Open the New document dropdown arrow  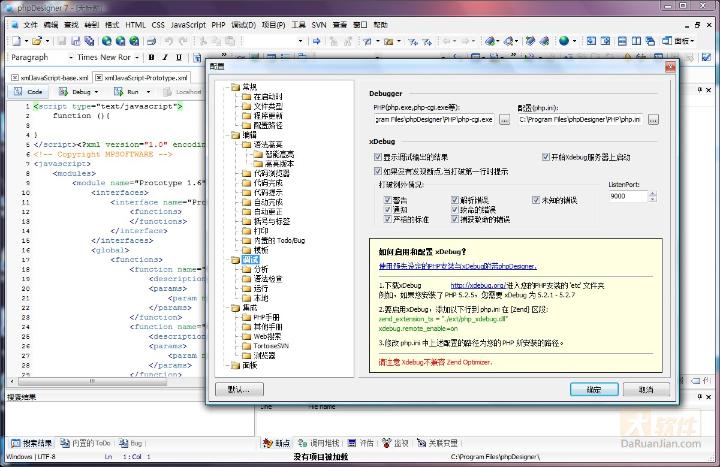pos(26,41)
